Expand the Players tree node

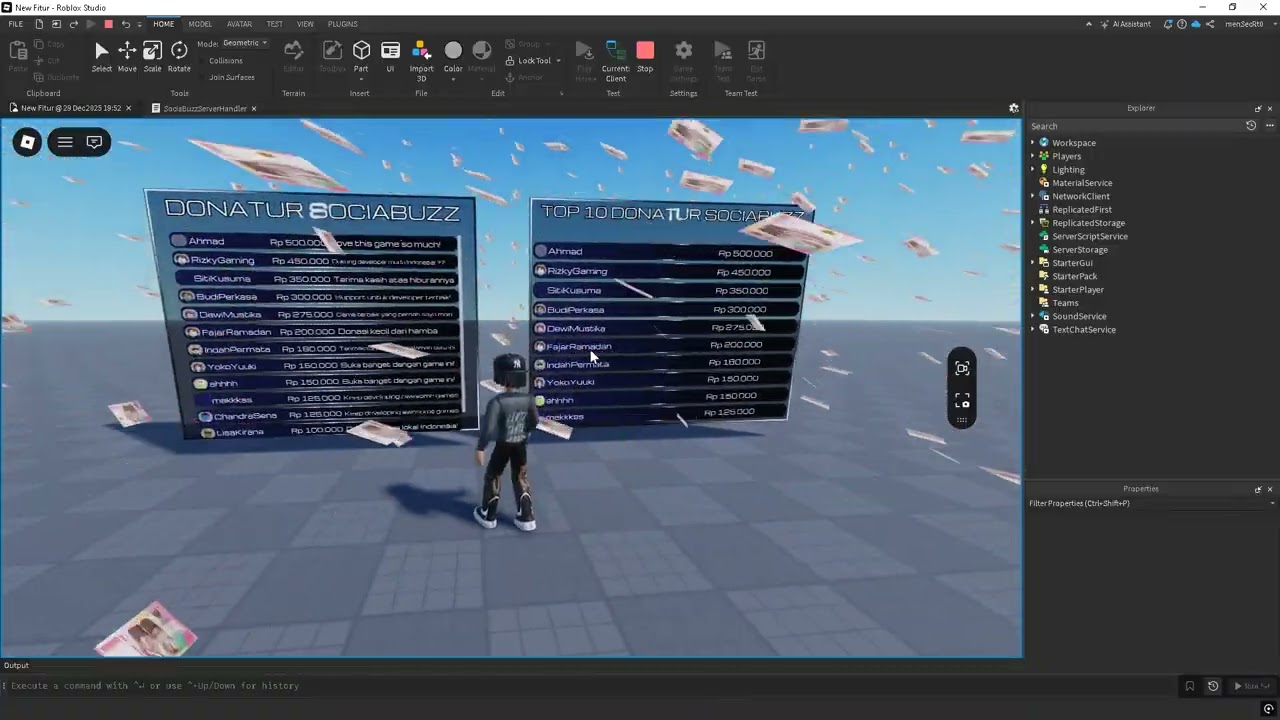pyautogui.click(x=1033, y=156)
